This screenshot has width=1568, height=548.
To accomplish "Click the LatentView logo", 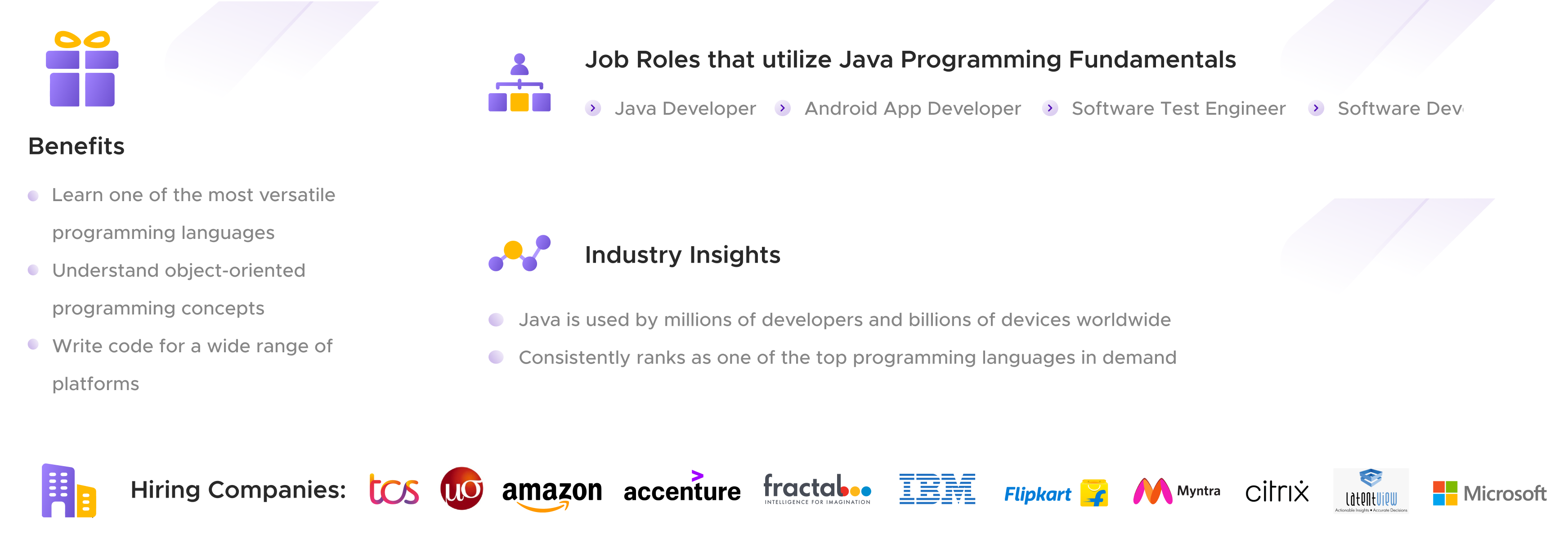I will pos(1371,491).
